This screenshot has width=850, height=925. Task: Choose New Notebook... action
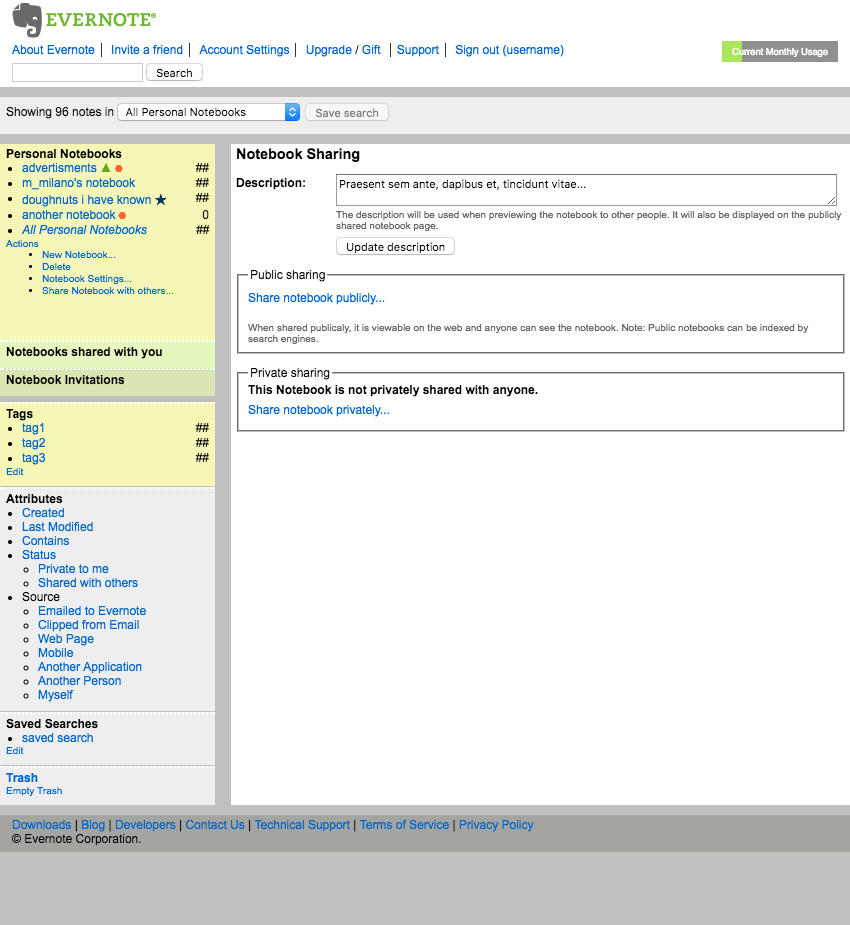[78, 255]
